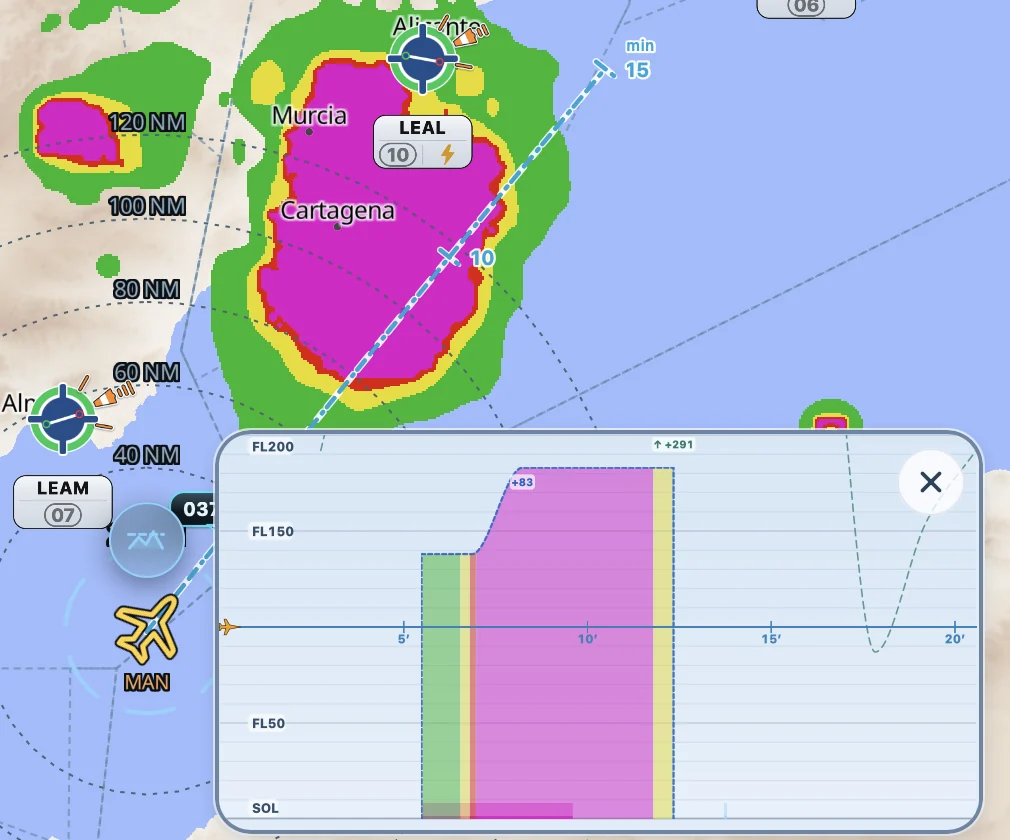The image size is (1010, 840).
Task: Click the SOL ground axis label
Action: (x=265, y=808)
